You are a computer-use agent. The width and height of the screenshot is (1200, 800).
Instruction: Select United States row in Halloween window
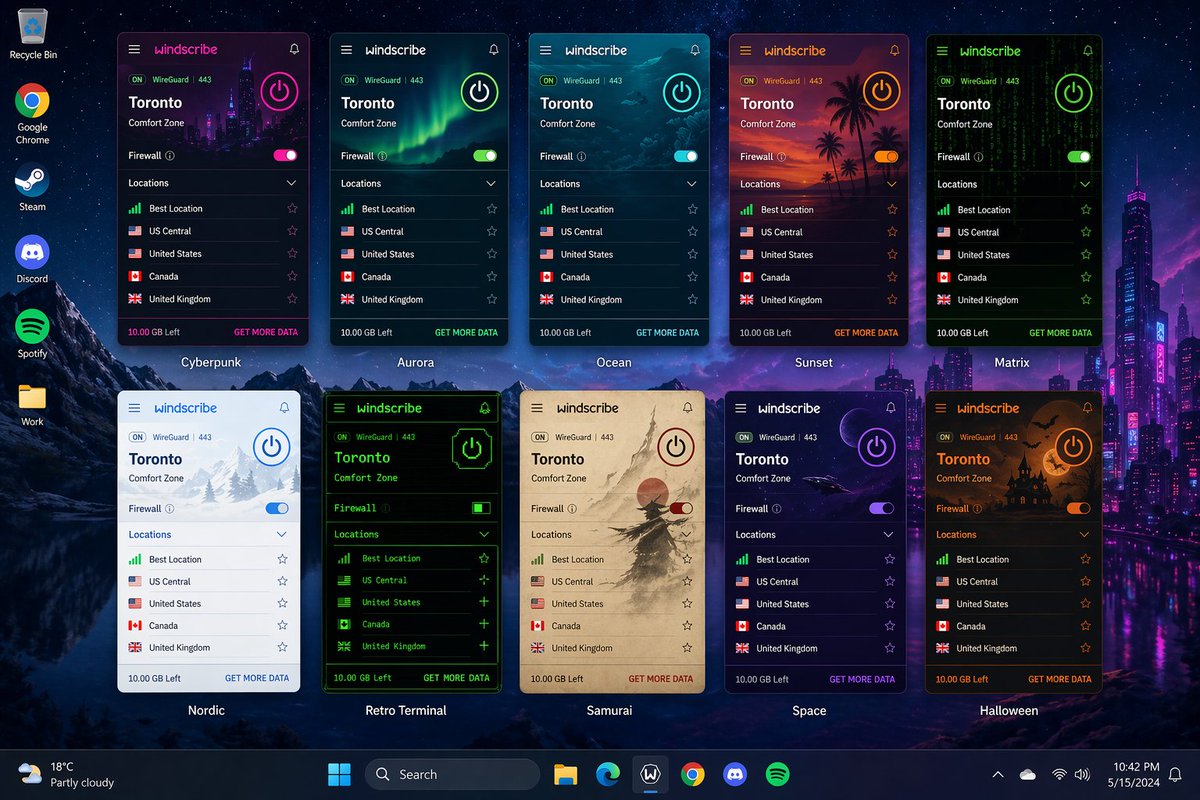tap(1013, 603)
